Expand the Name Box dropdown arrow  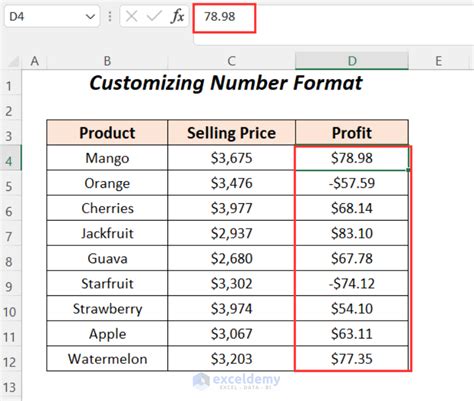point(90,16)
